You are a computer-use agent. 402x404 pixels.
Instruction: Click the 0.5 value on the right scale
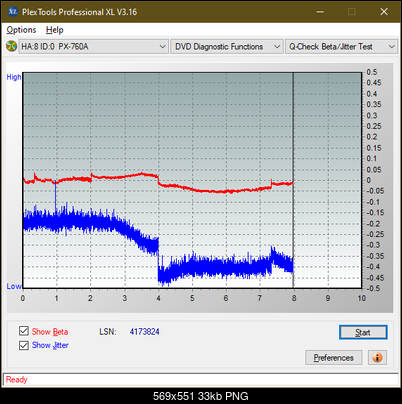[372, 72]
